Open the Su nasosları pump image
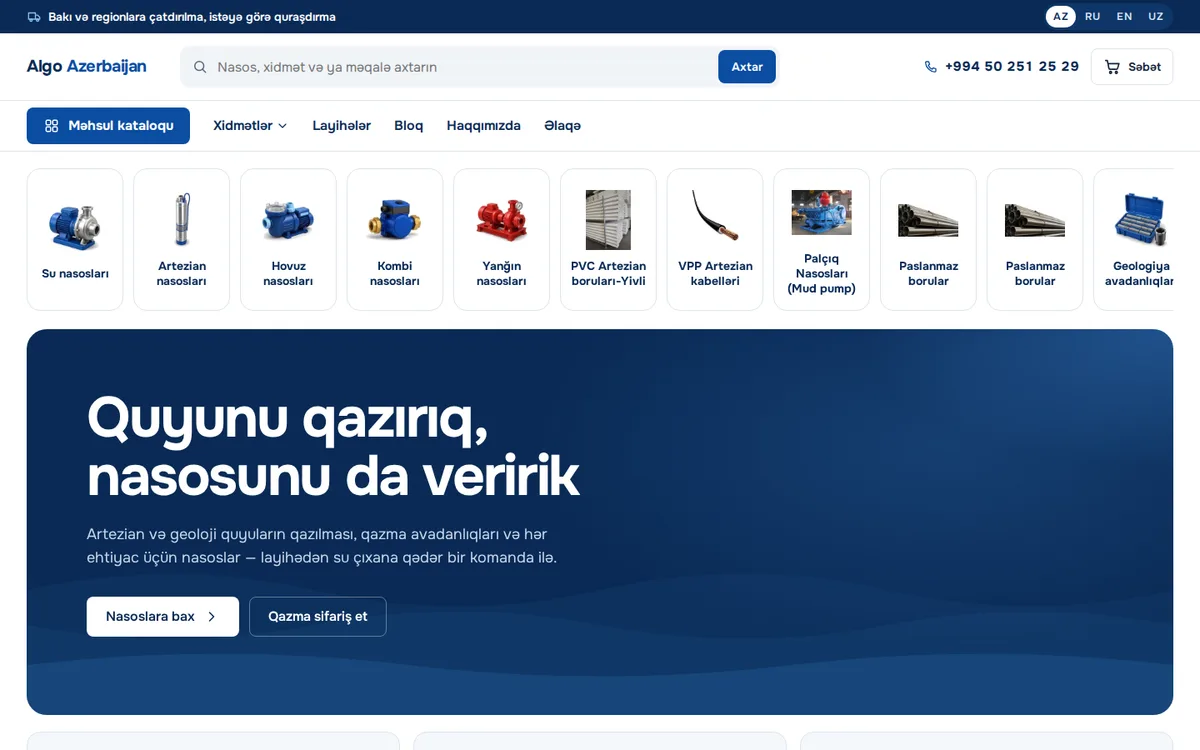 (75, 226)
